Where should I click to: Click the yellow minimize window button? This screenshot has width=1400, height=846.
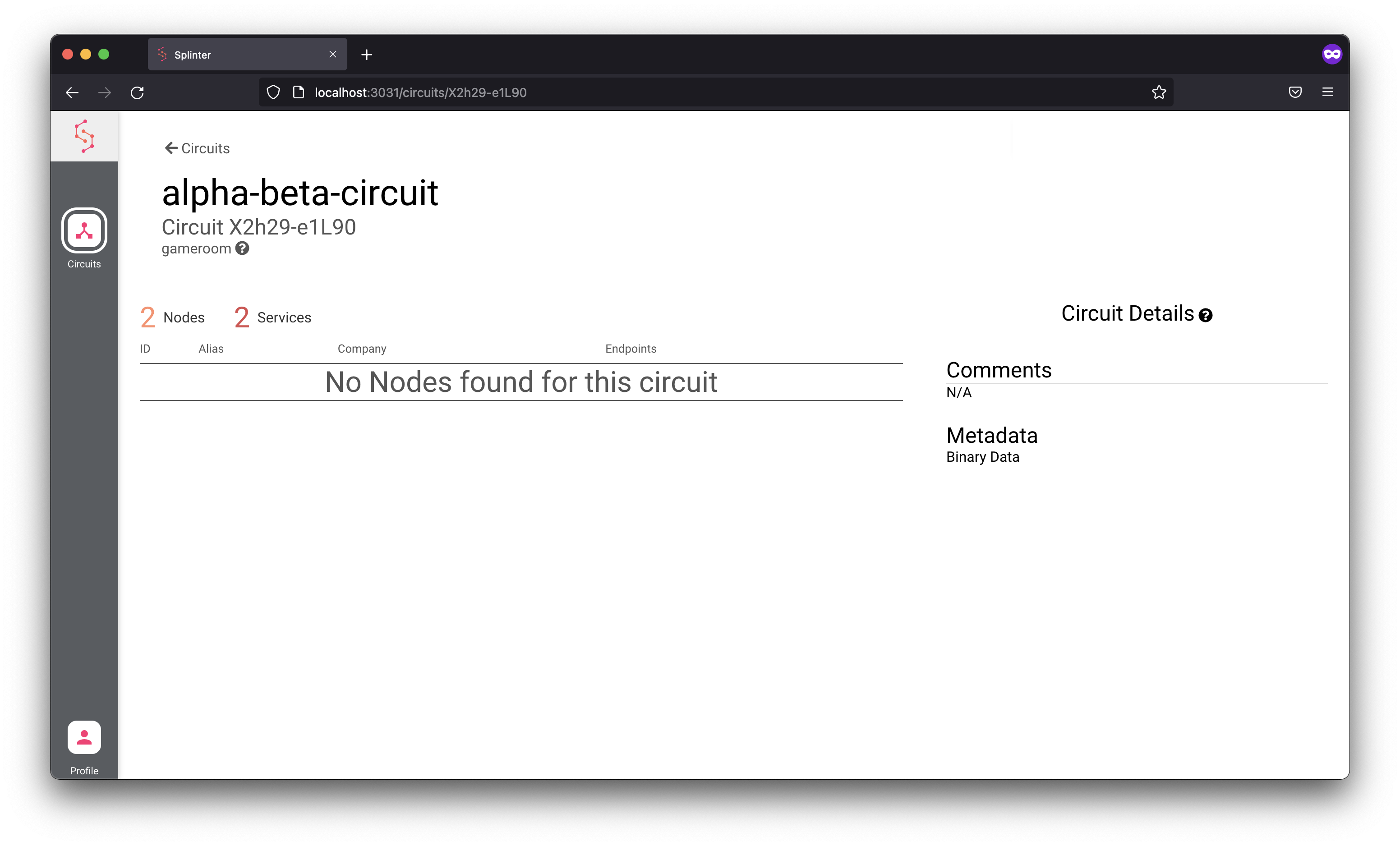(86, 54)
